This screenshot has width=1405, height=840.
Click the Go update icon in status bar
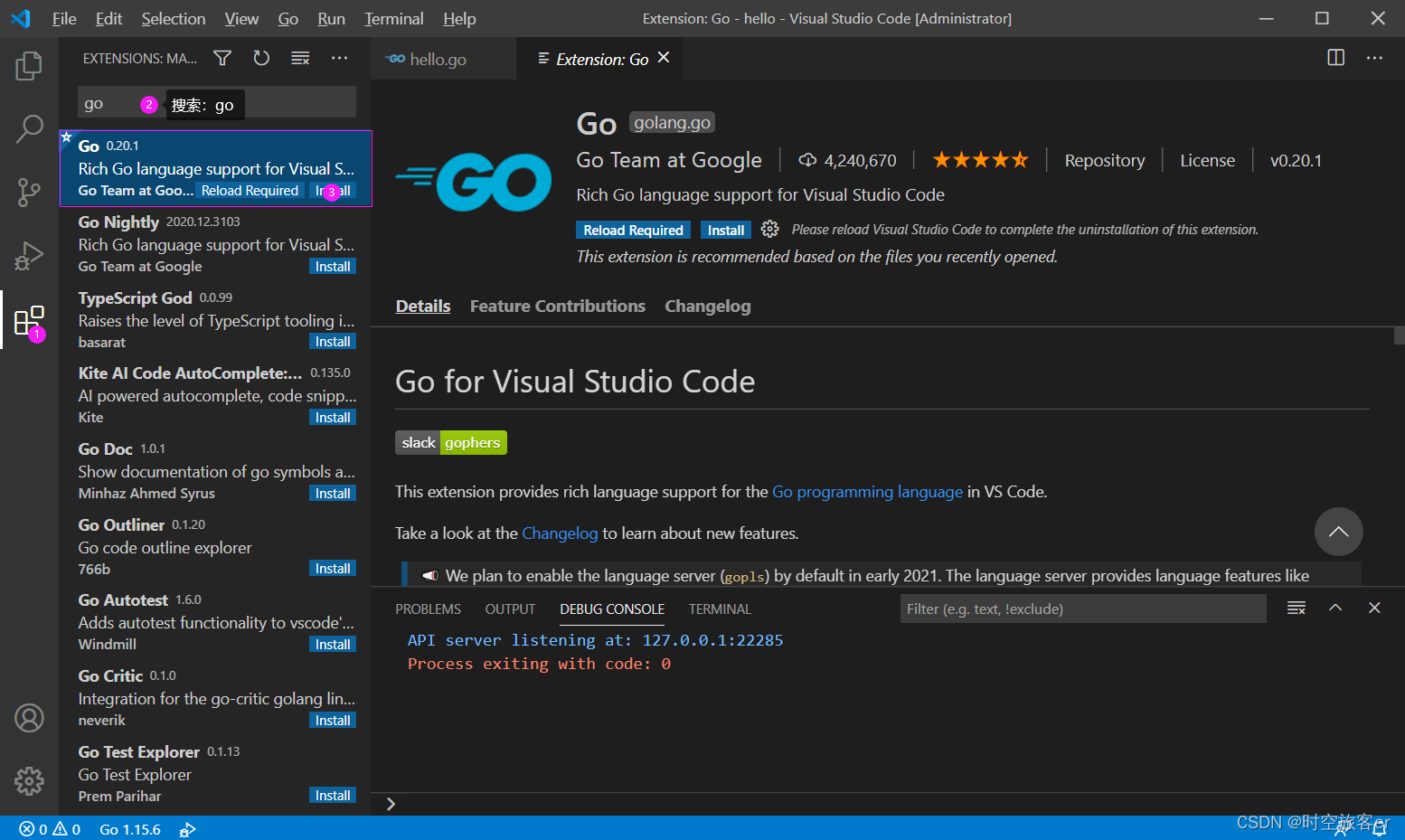tap(187, 829)
